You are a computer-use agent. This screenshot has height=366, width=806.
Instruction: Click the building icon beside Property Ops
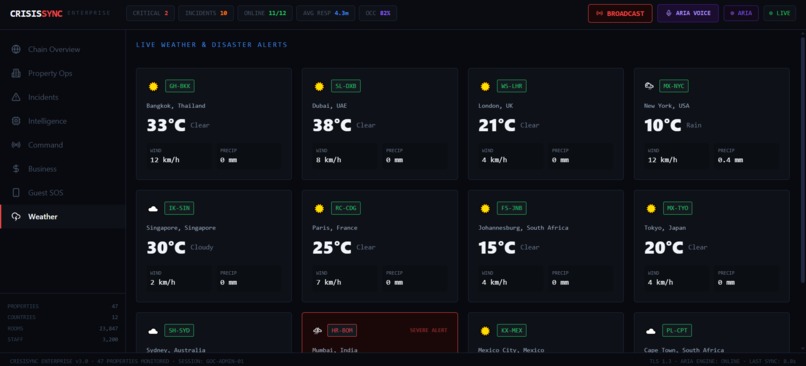click(x=16, y=74)
